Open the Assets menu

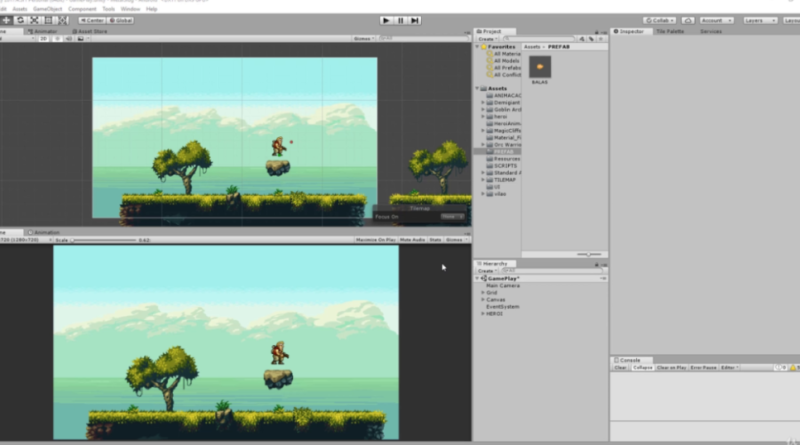pos(19,9)
